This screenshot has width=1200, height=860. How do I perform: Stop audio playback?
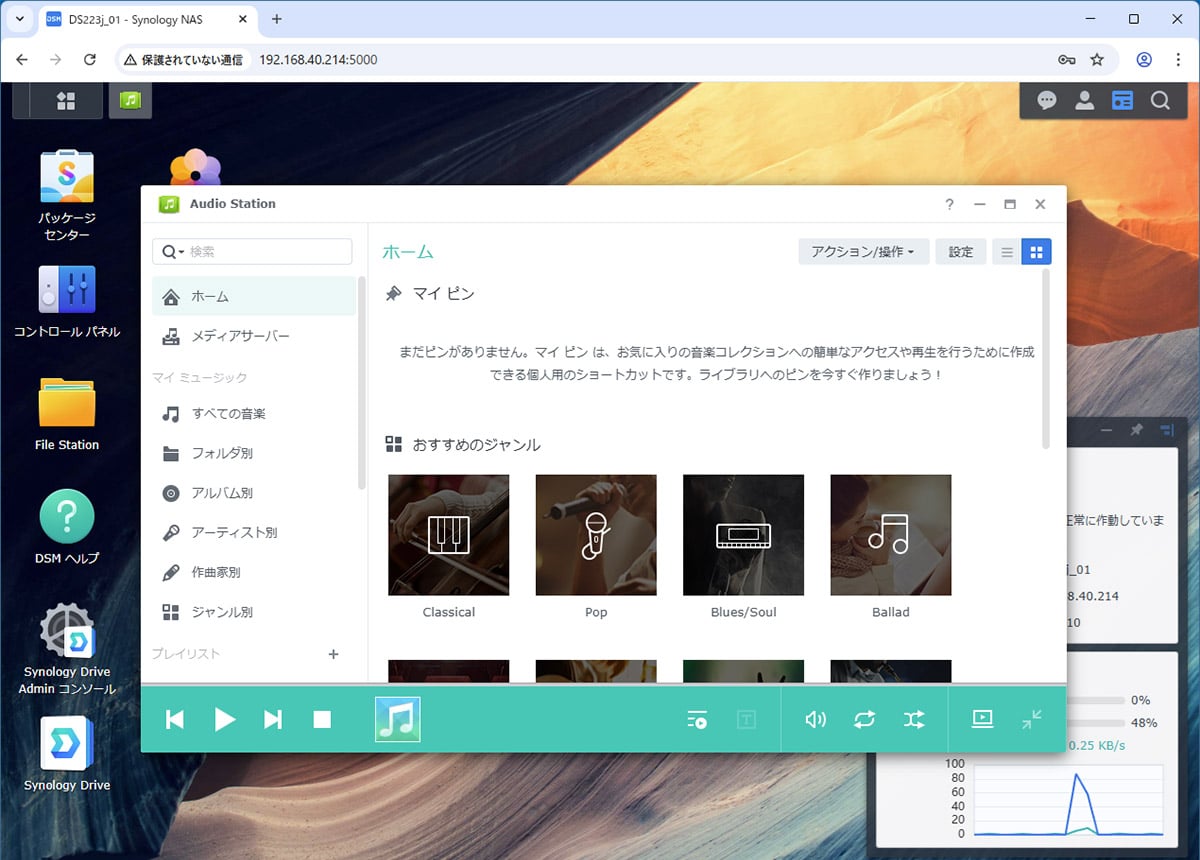(322, 719)
